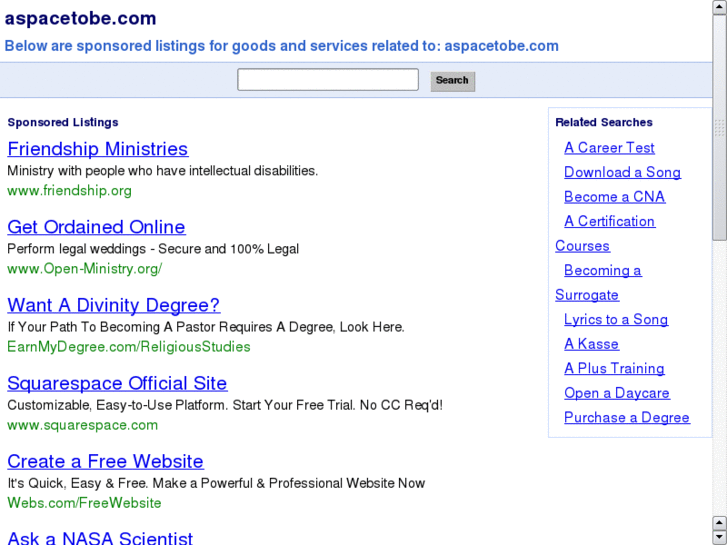Select the A Career Test related search

pos(609,147)
